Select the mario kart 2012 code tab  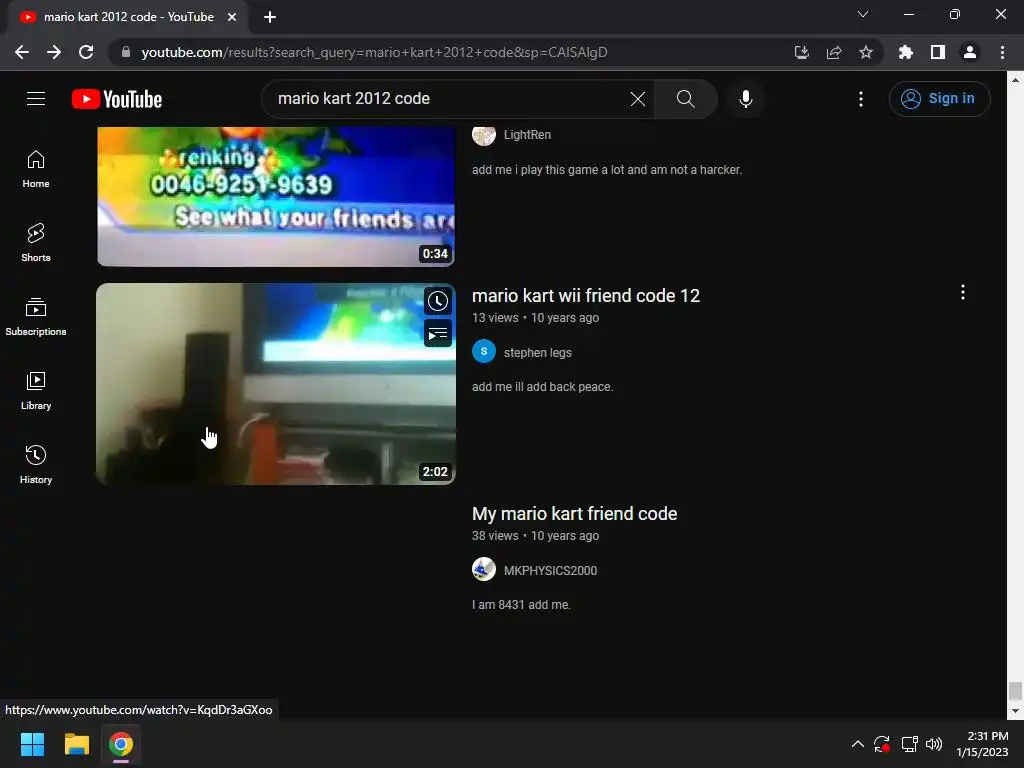point(128,17)
